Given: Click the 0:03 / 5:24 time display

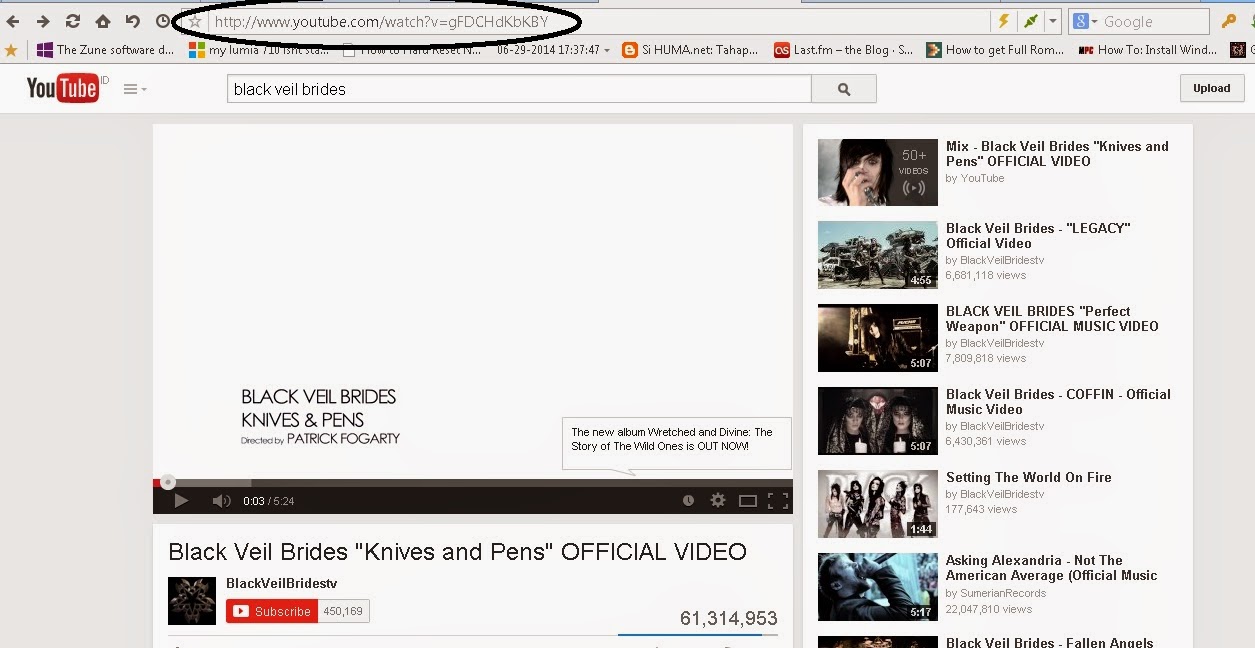Looking at the screenshot, I should pyautogui.click(x=269, y=501).
